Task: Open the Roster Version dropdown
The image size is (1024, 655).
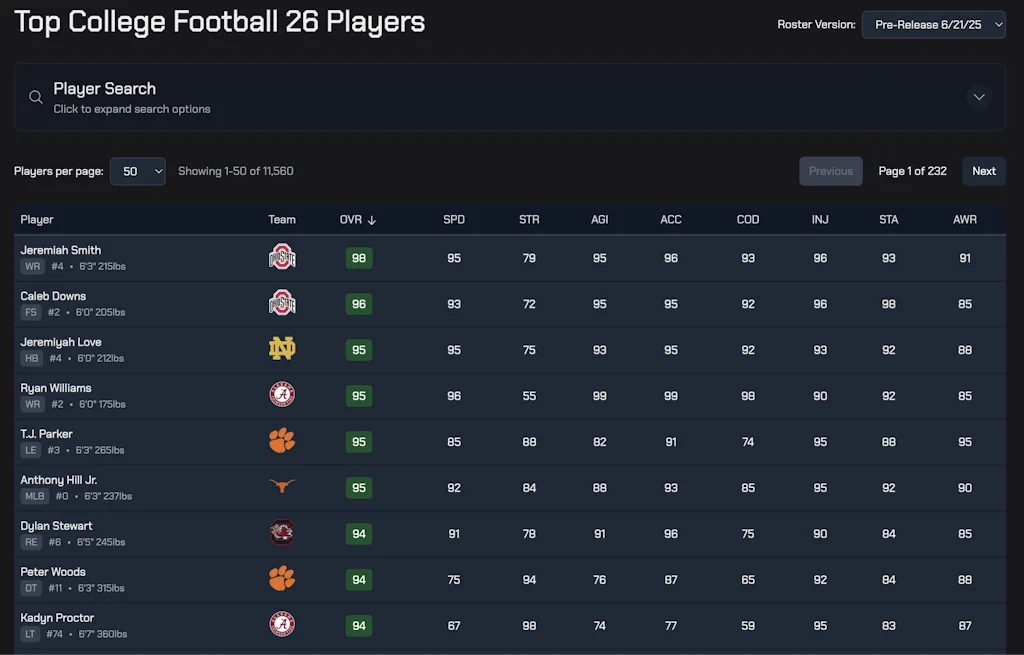Action: pos(933,24)
